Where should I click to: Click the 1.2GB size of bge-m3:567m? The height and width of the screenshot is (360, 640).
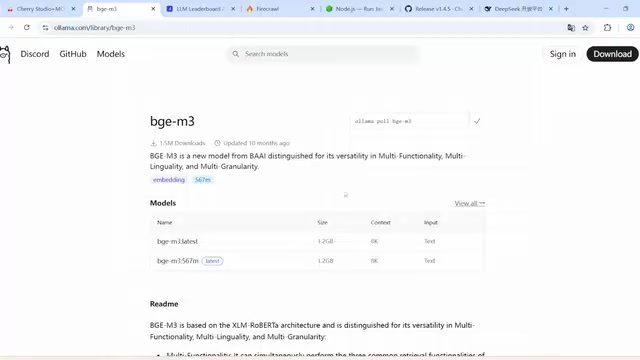click(x=325, y=261)
